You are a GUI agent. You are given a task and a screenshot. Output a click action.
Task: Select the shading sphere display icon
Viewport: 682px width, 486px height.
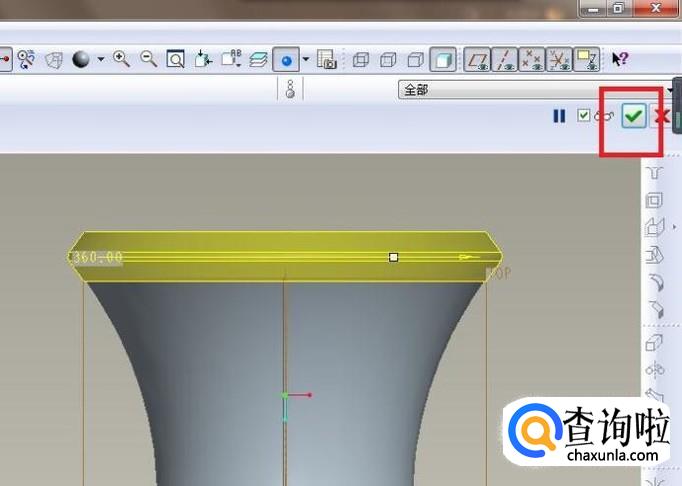click(x=80, y=59)
